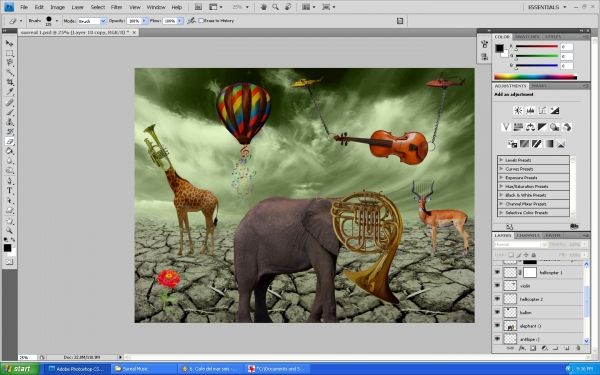600x375 pixels.
Task: Select the Paint Bucket tool
Action: pos(9,151)
